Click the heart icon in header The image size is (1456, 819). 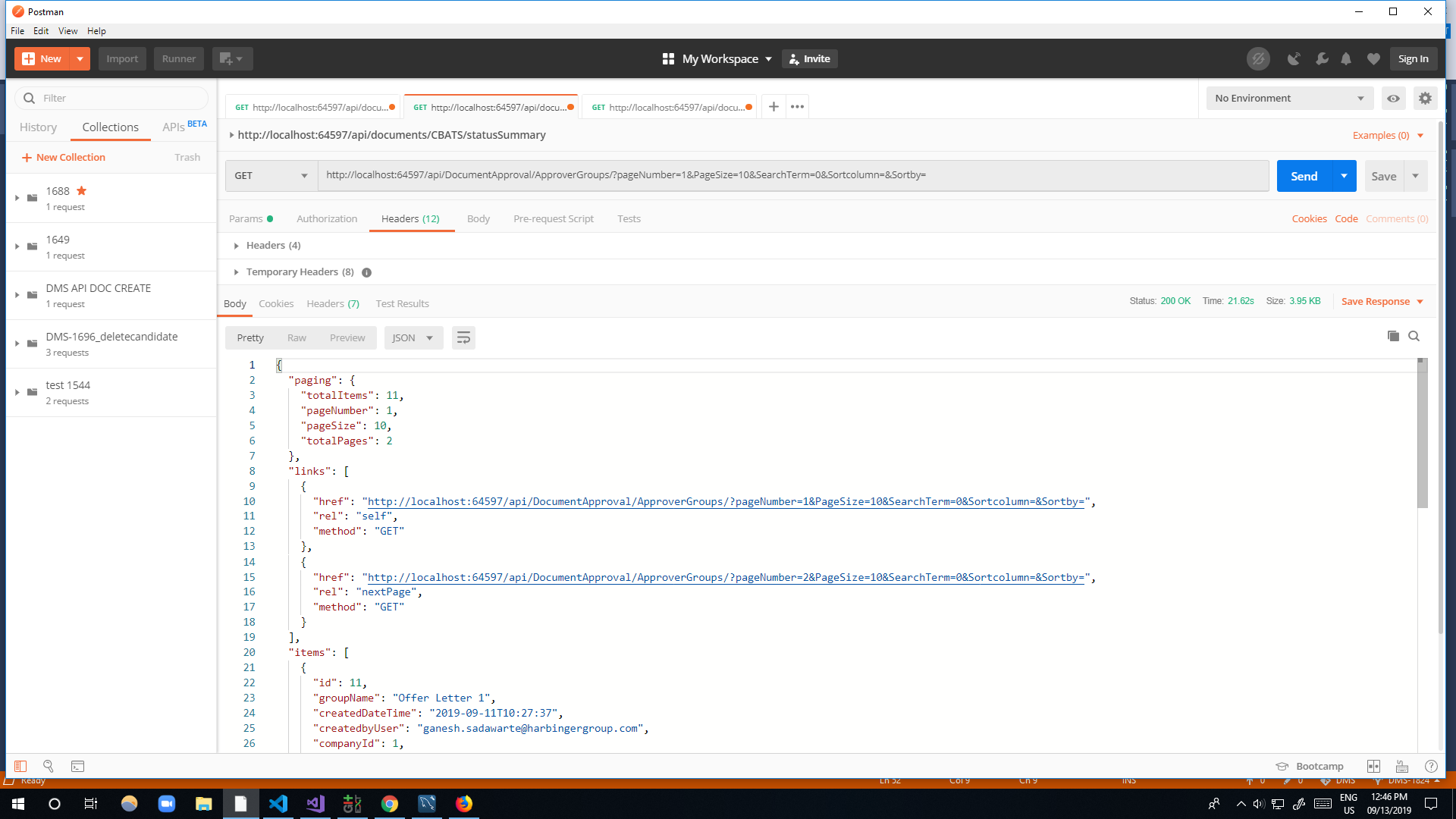tap(1373, 58)
